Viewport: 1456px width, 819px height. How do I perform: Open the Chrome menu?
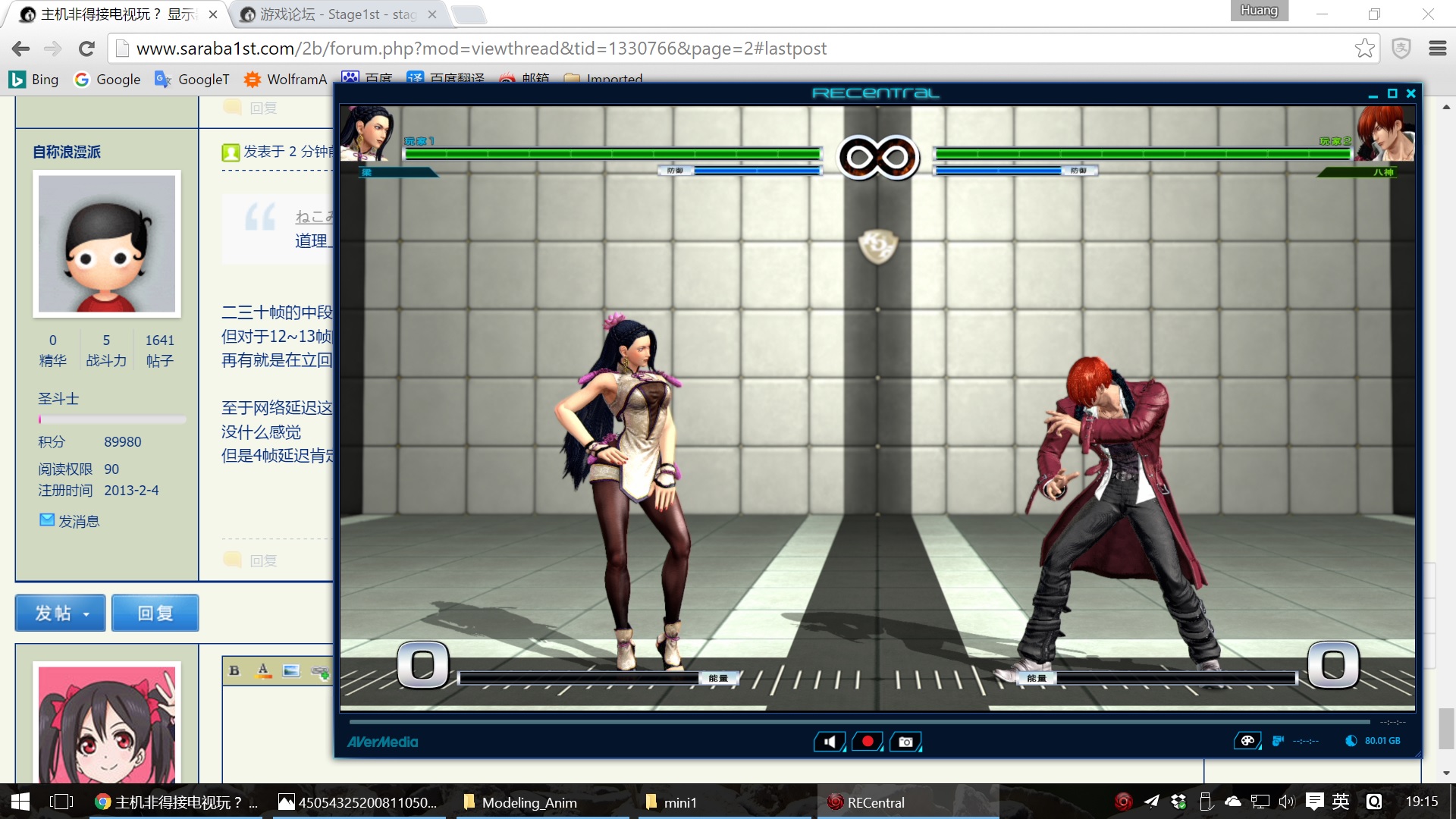click(1438, 49)
